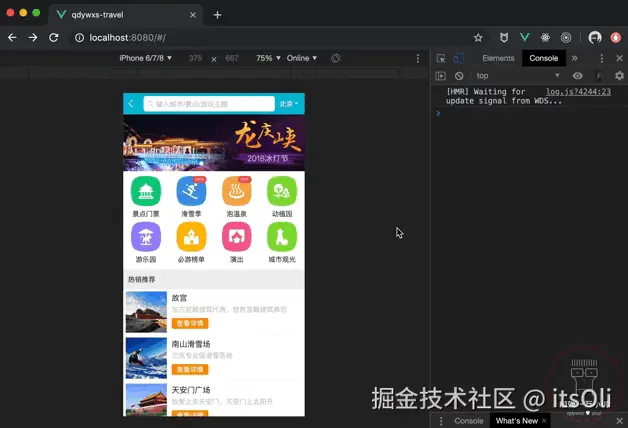Viewport: 628px width, 428px height.
Task: Go forward with the browser forward arrow
Action: click(33, 38)
